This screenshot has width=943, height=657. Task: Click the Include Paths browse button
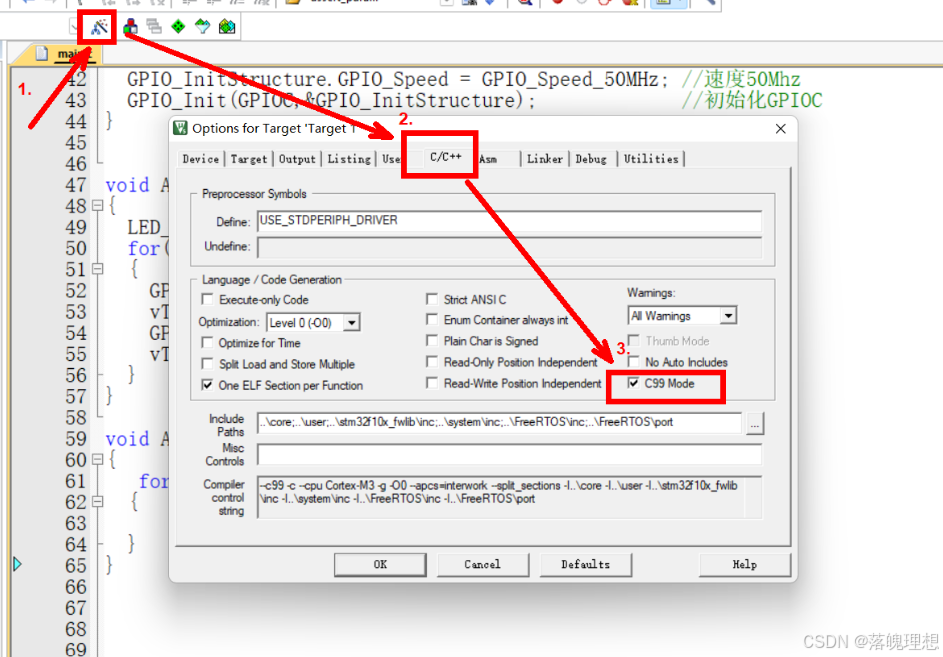(x=755, y=423)
